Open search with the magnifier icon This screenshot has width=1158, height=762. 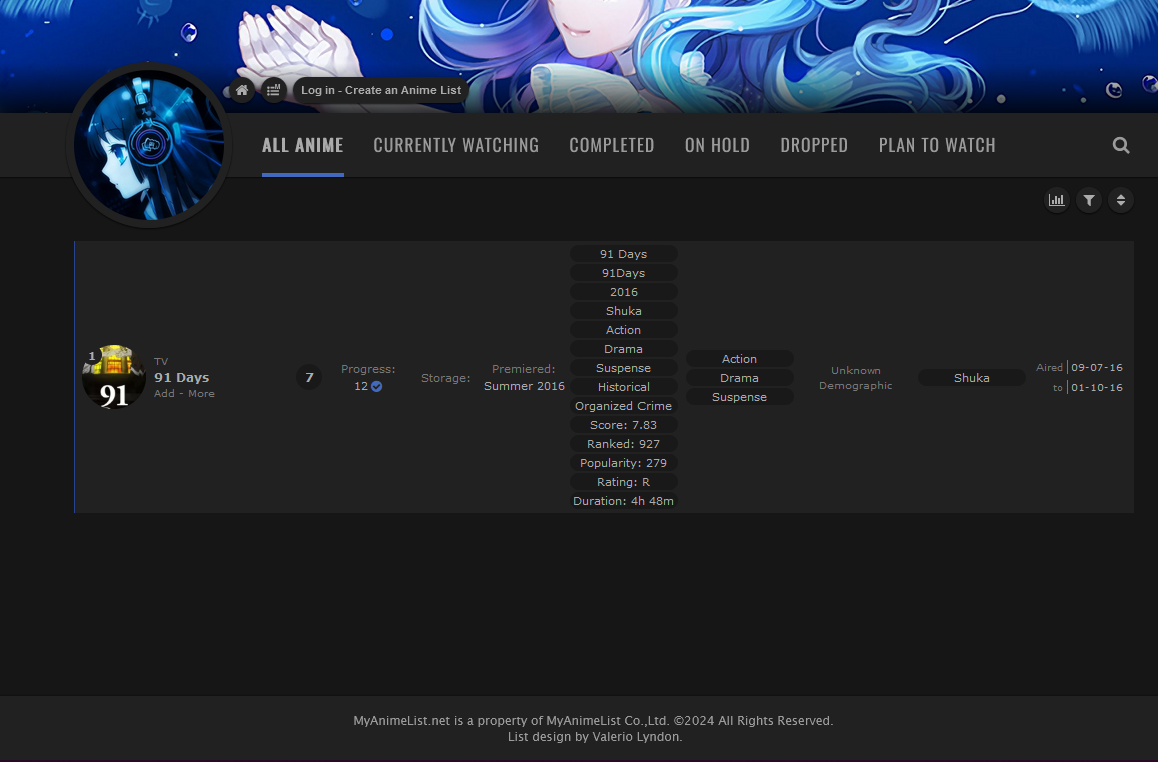click(1121, 145)
